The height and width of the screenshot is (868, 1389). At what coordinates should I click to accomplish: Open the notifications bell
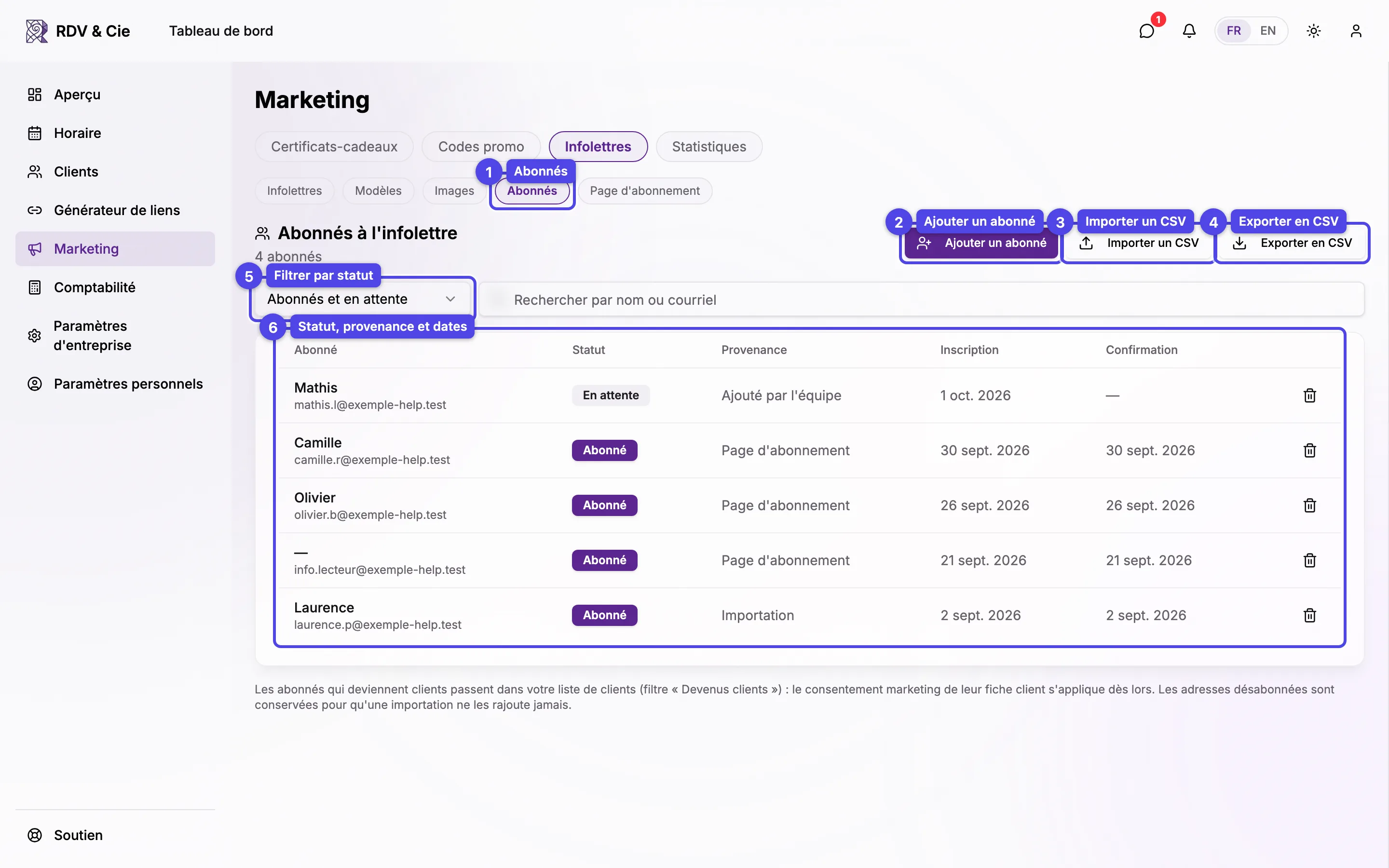(x=1189, y=31)
